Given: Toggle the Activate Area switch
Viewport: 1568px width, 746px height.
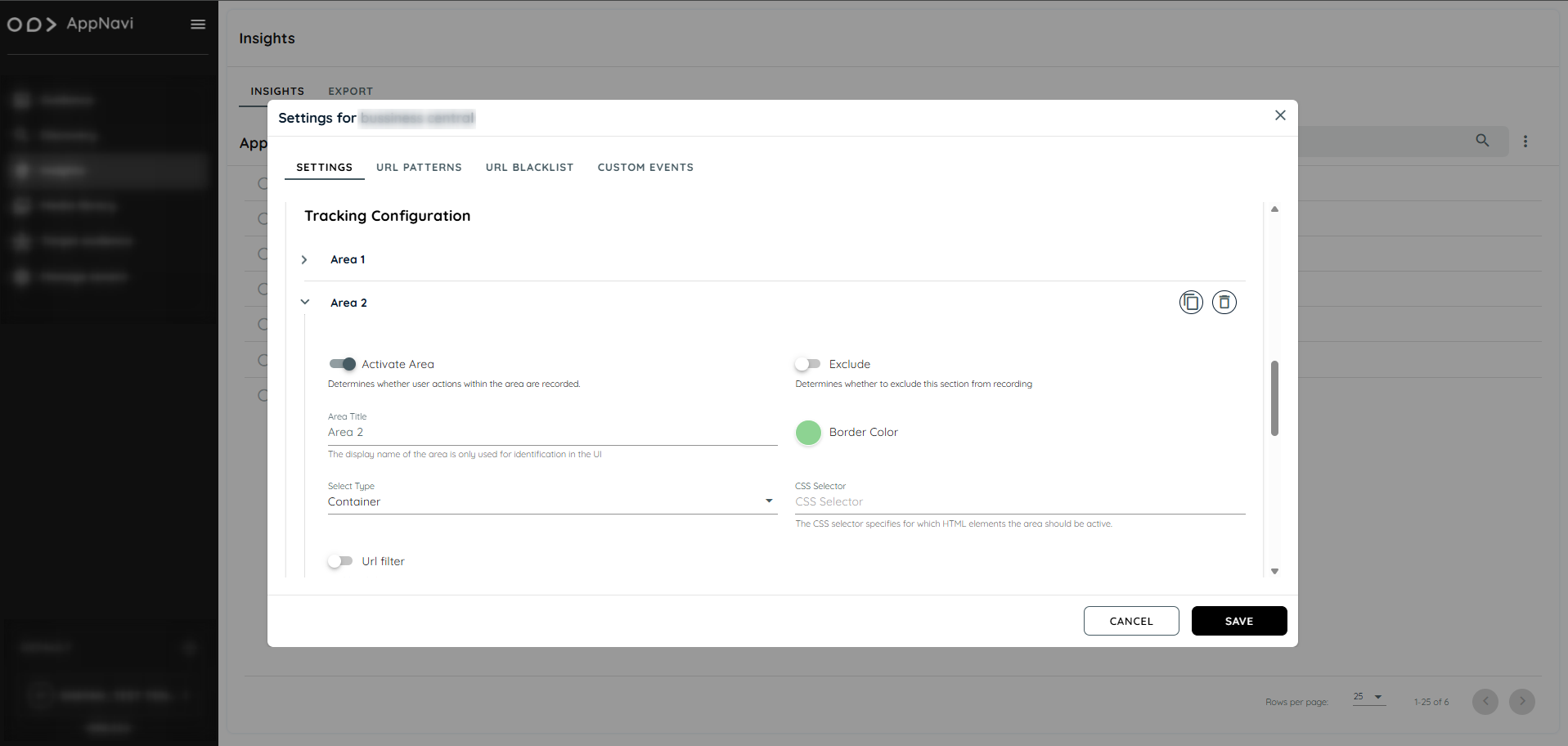Looking at the screenshot, I should [343, 364].
